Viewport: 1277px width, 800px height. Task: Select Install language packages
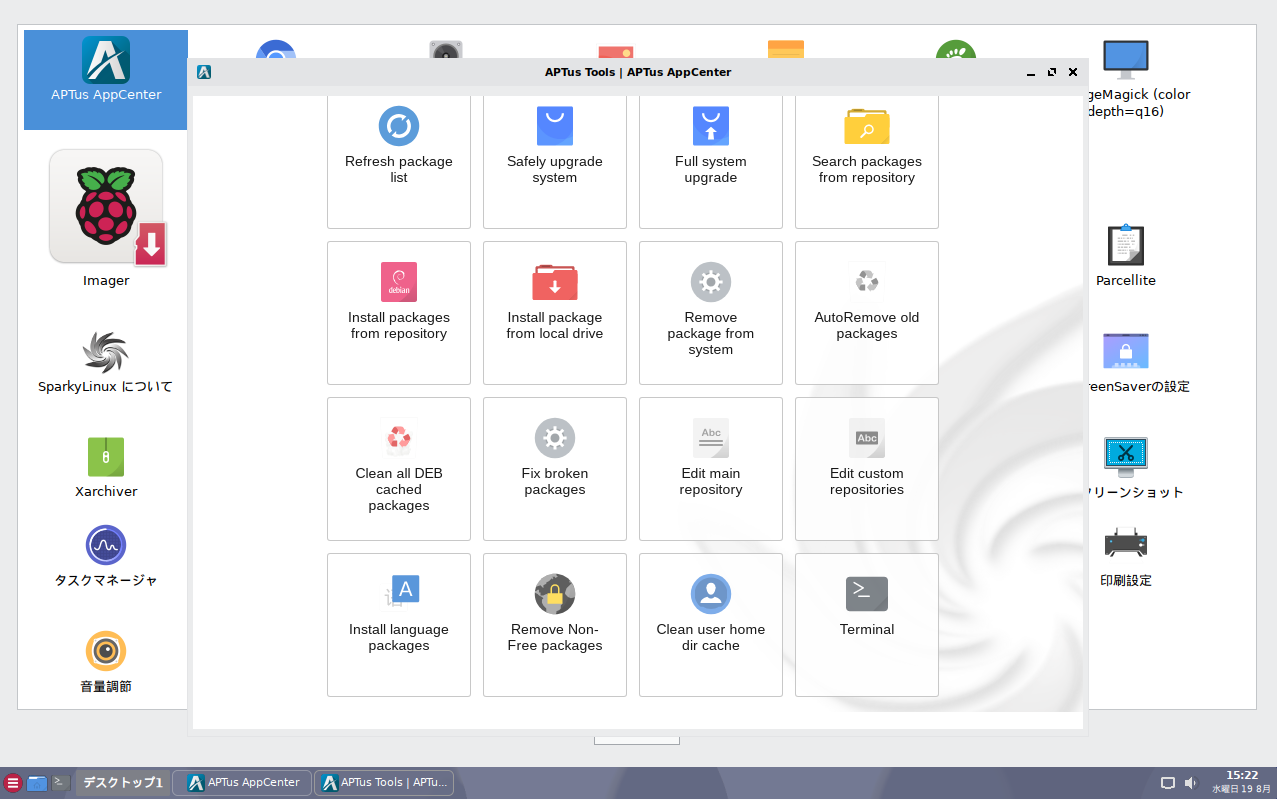click(399, 625)
